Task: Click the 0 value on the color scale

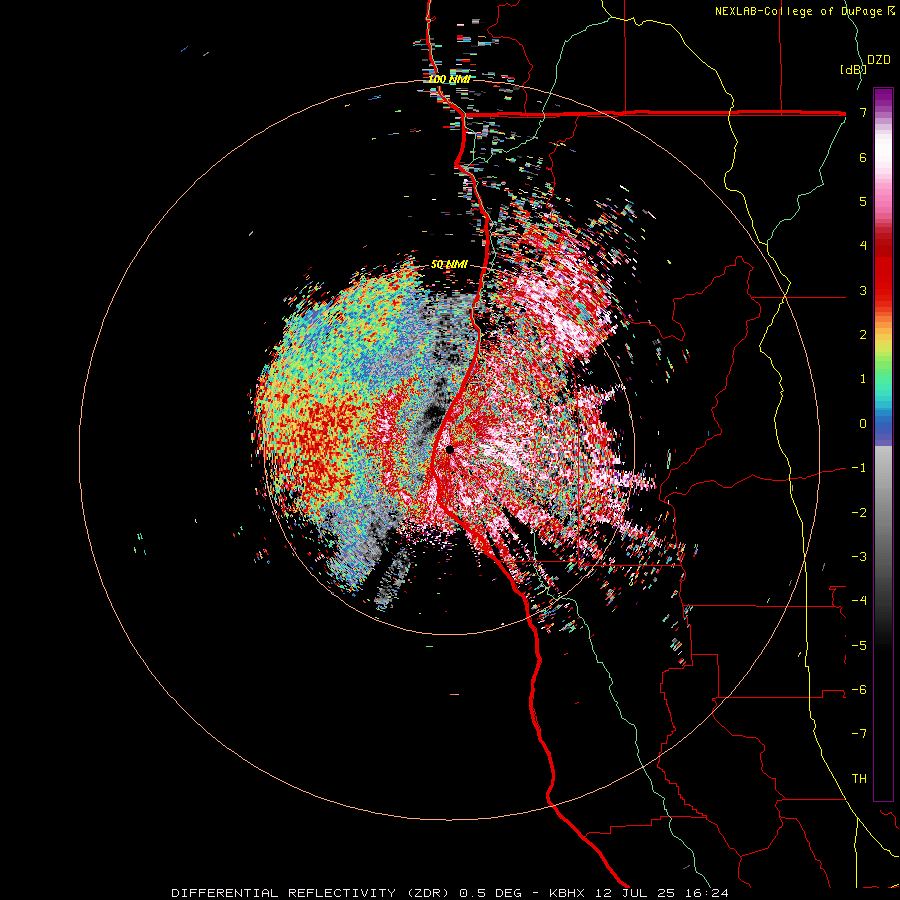Action: click(x=863, y=424)
